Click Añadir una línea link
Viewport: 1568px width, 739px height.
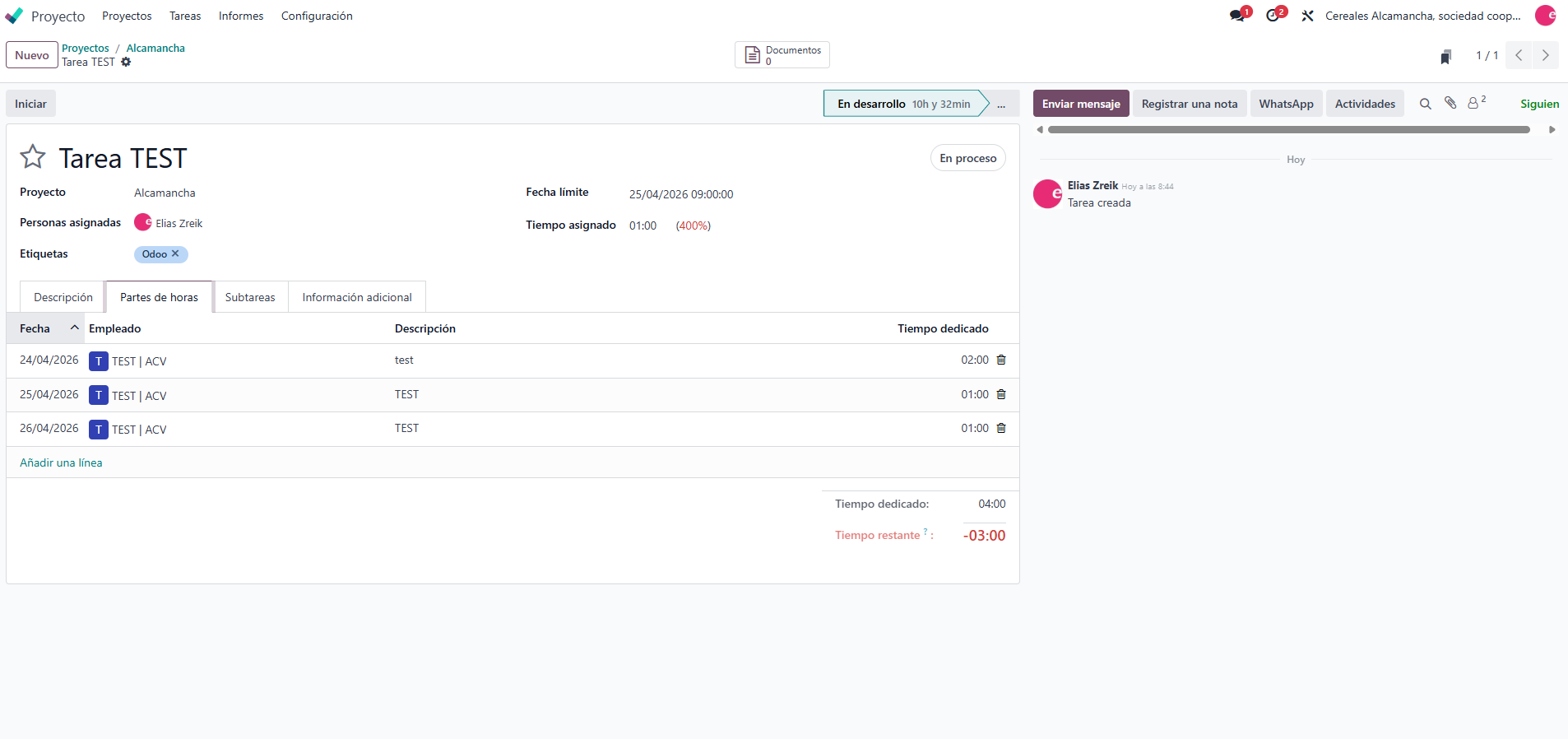pyautogui.click(x=61, y=462)
